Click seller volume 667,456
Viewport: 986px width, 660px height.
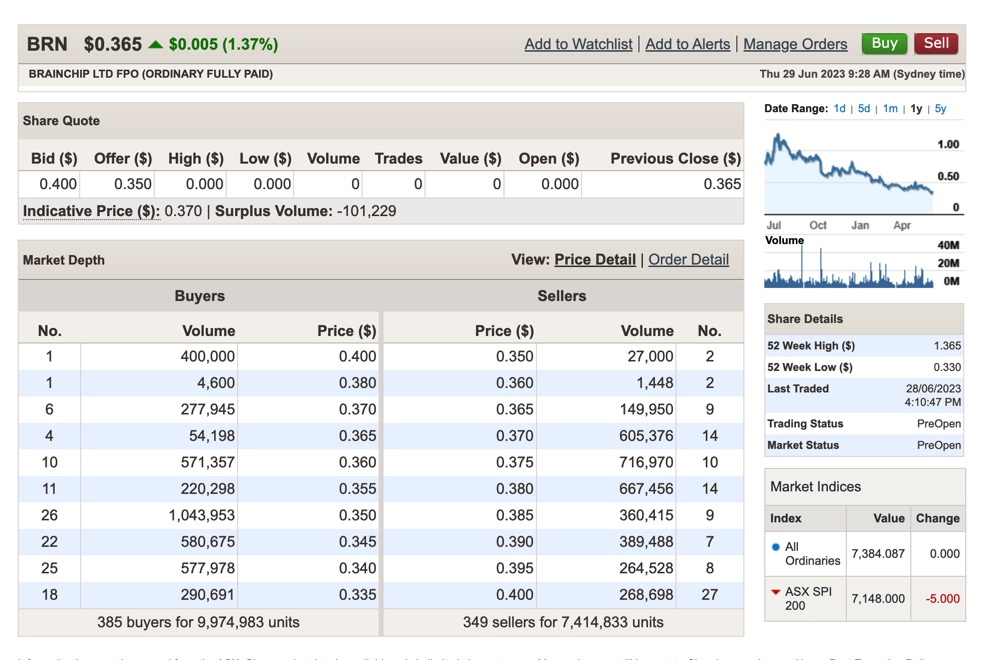(x=646, y=488)
